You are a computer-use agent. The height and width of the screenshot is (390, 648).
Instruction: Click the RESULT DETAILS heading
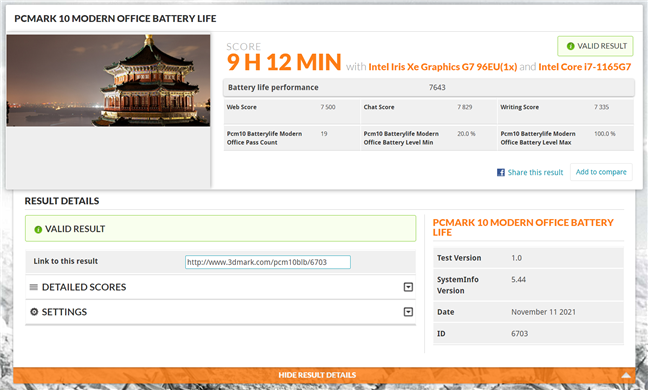pyautogui.click(x=62, y=201)
